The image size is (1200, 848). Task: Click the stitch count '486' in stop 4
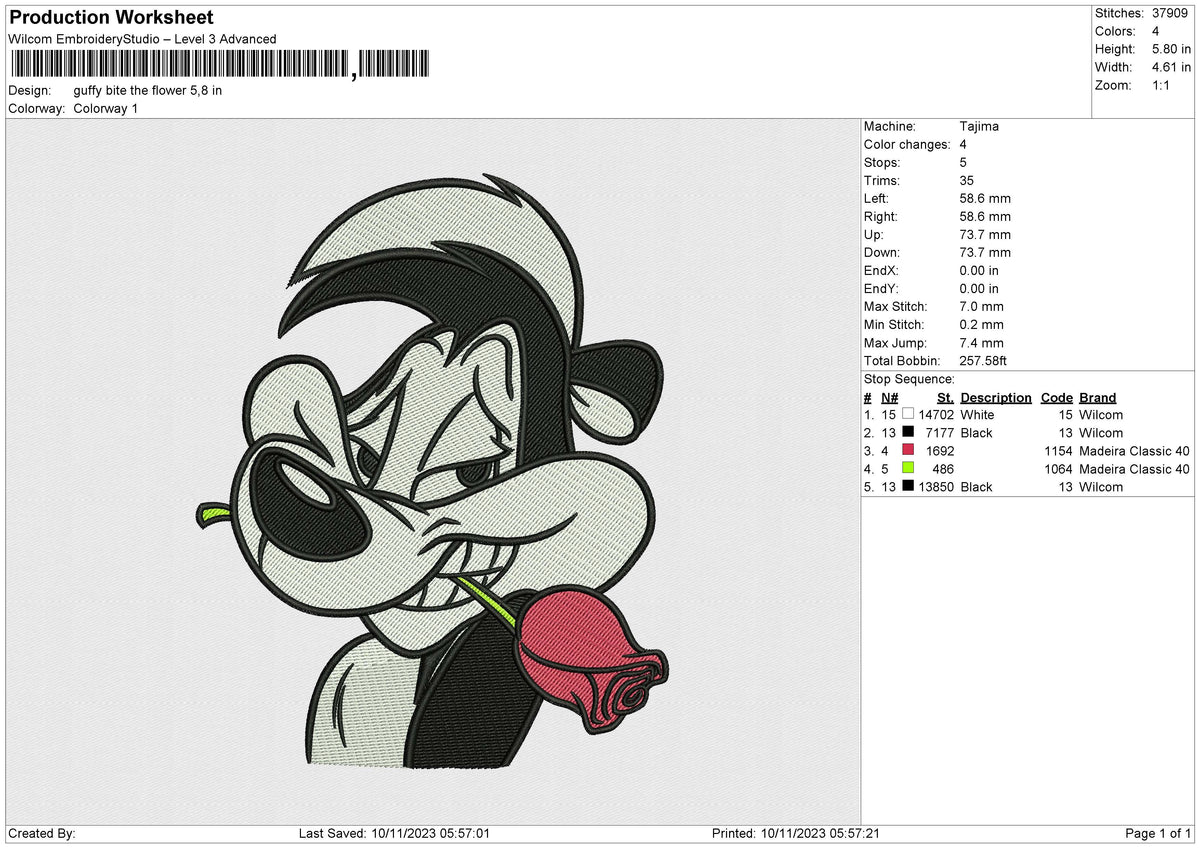click(943, 468)
